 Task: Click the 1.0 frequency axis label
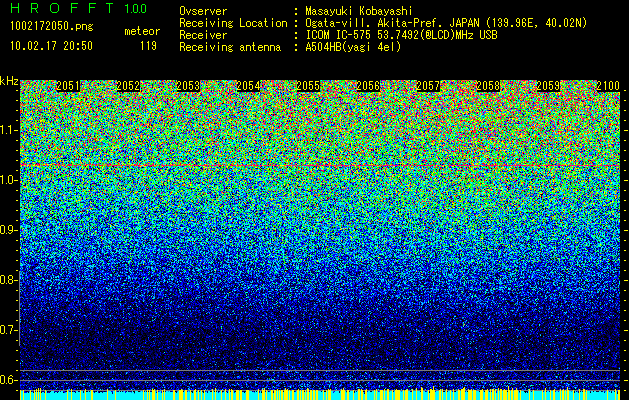[8, 180]
